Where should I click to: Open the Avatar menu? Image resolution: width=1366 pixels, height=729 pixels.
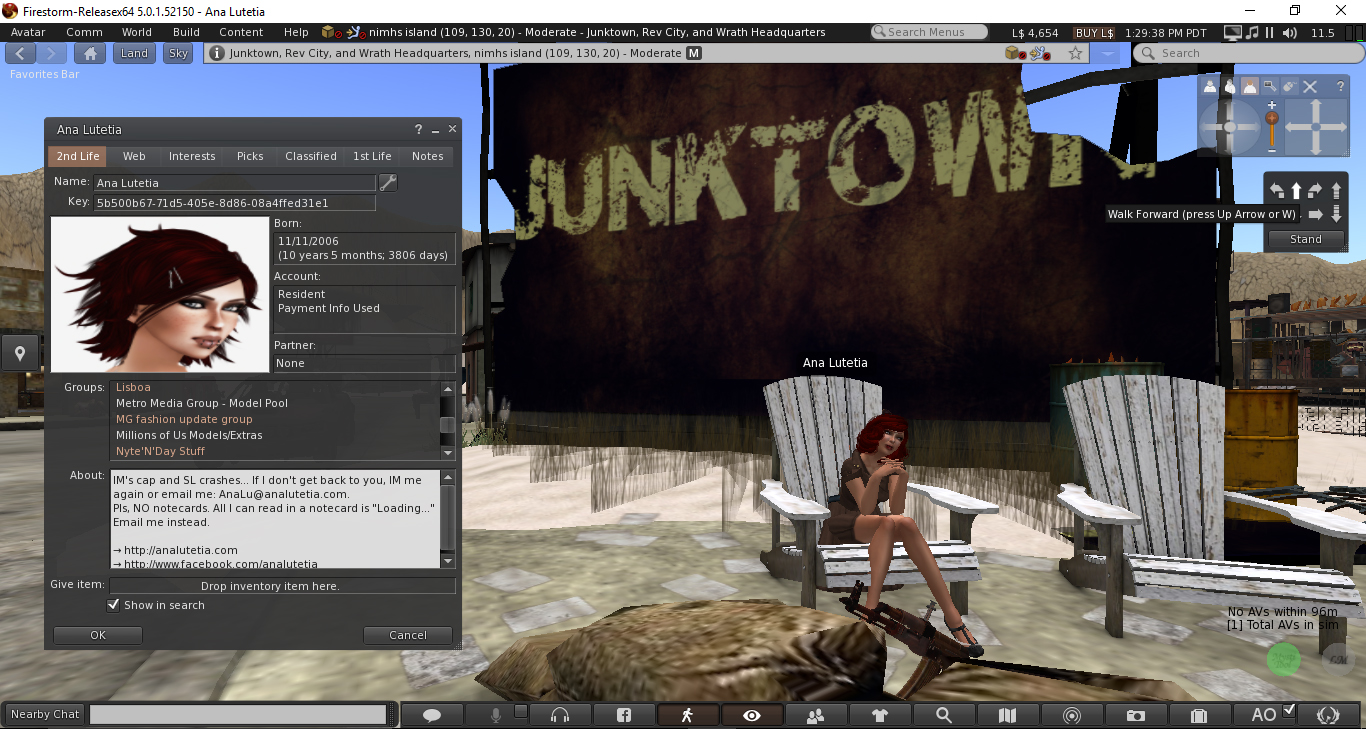[28, 32]
